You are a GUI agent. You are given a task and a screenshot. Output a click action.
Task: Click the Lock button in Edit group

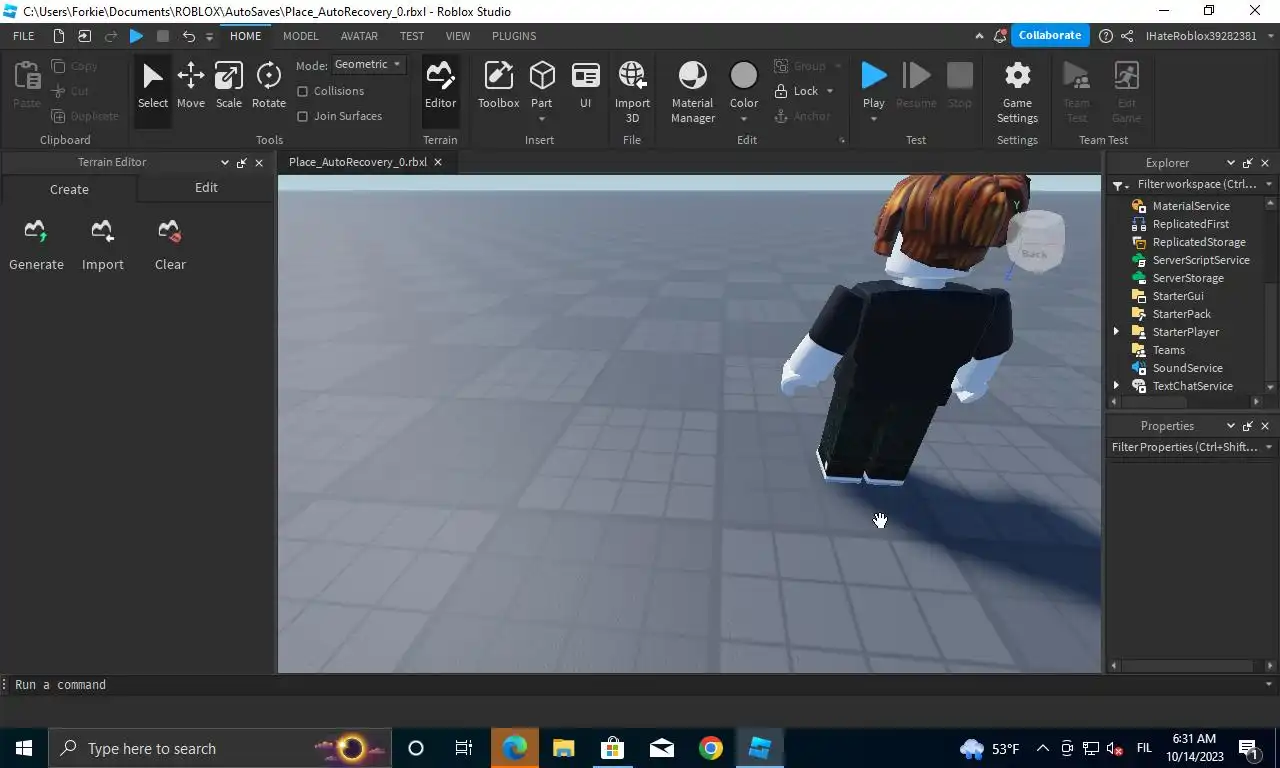[797, 91]
